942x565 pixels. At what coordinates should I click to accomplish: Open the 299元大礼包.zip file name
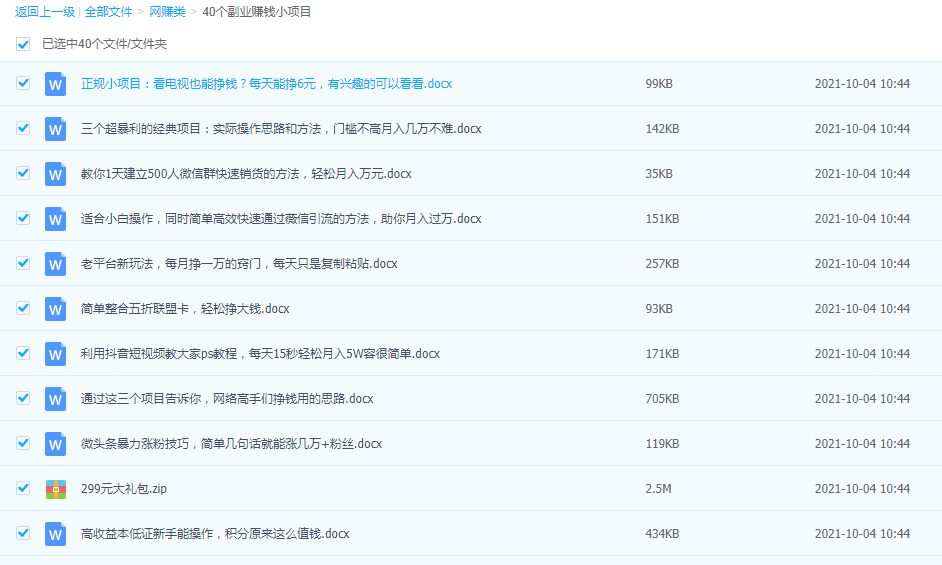pyautogui.click(x=123, y=489)
